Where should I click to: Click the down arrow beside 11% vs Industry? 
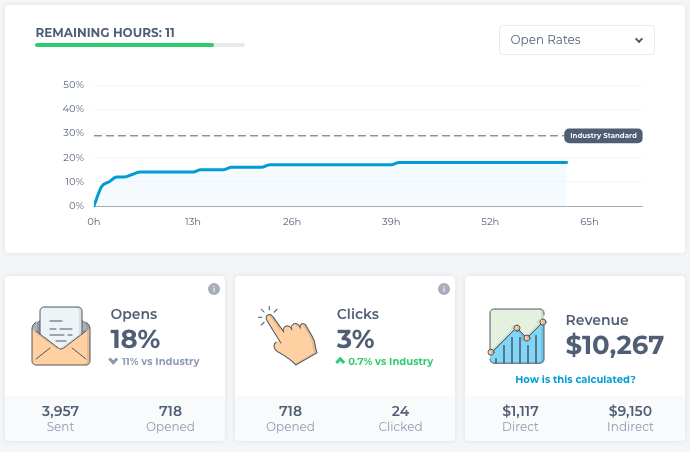(115, 361)
